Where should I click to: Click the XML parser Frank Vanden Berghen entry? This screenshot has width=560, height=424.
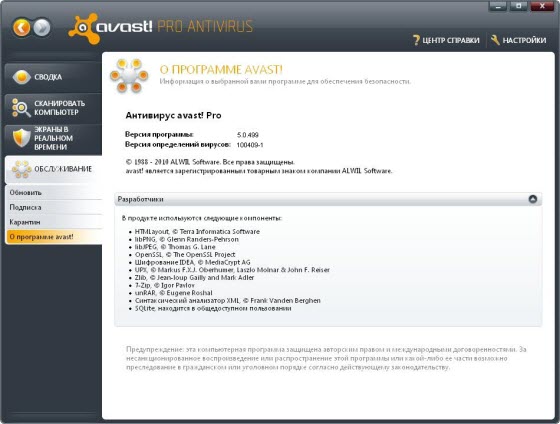click(228, 300)
